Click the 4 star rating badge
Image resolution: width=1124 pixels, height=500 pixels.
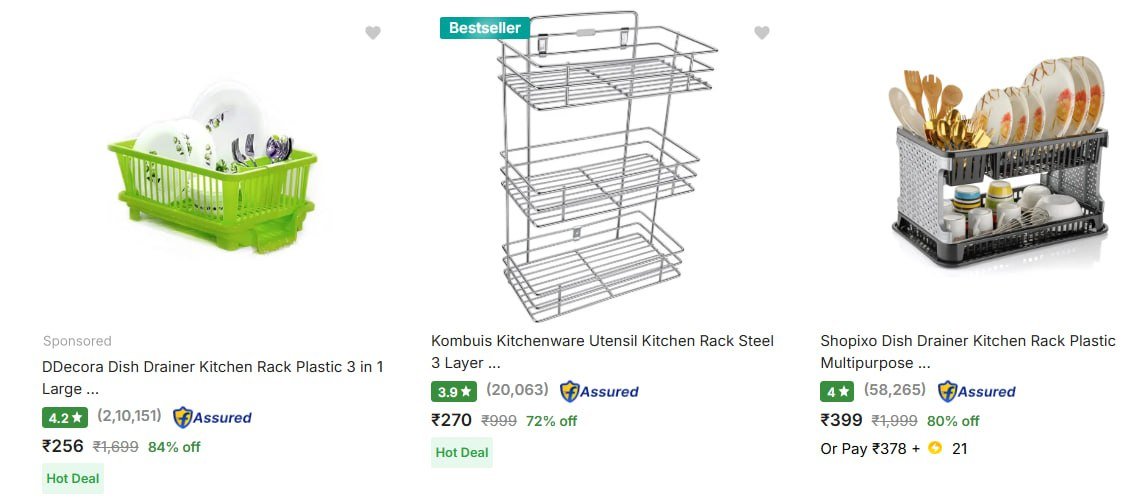[836, 392]
